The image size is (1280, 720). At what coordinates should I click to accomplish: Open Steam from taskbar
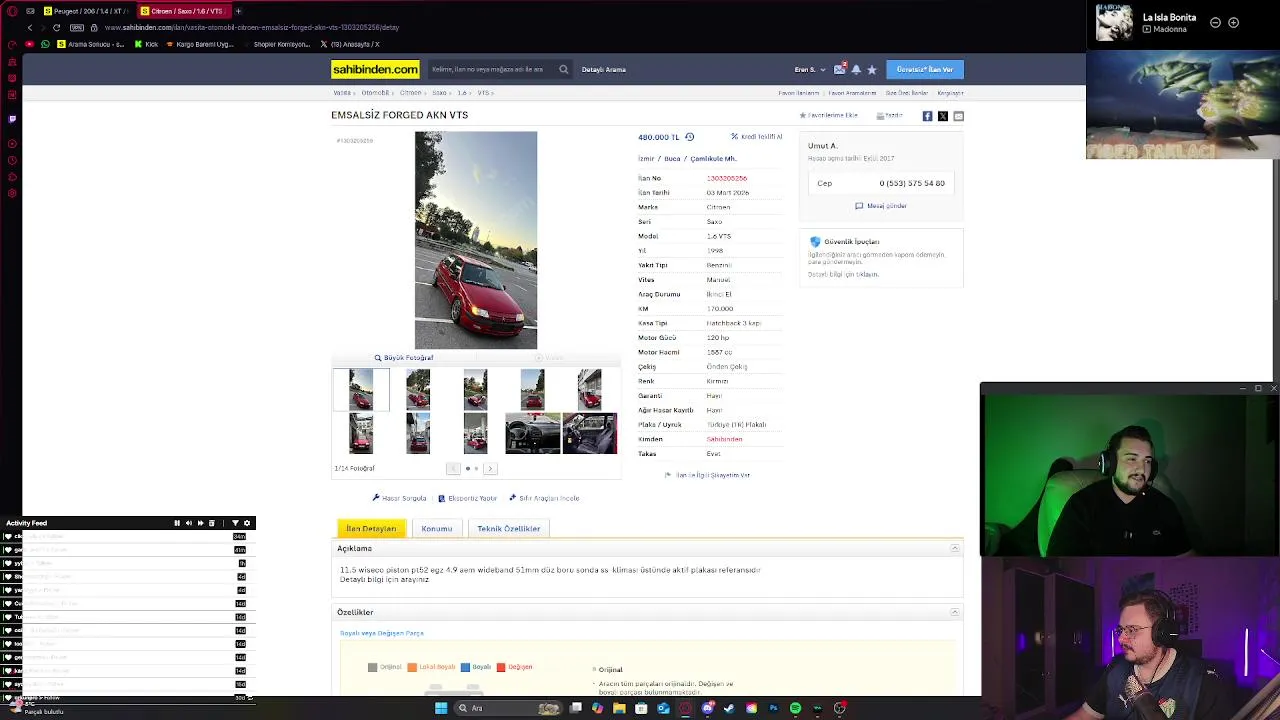click(x=729, y=708)
